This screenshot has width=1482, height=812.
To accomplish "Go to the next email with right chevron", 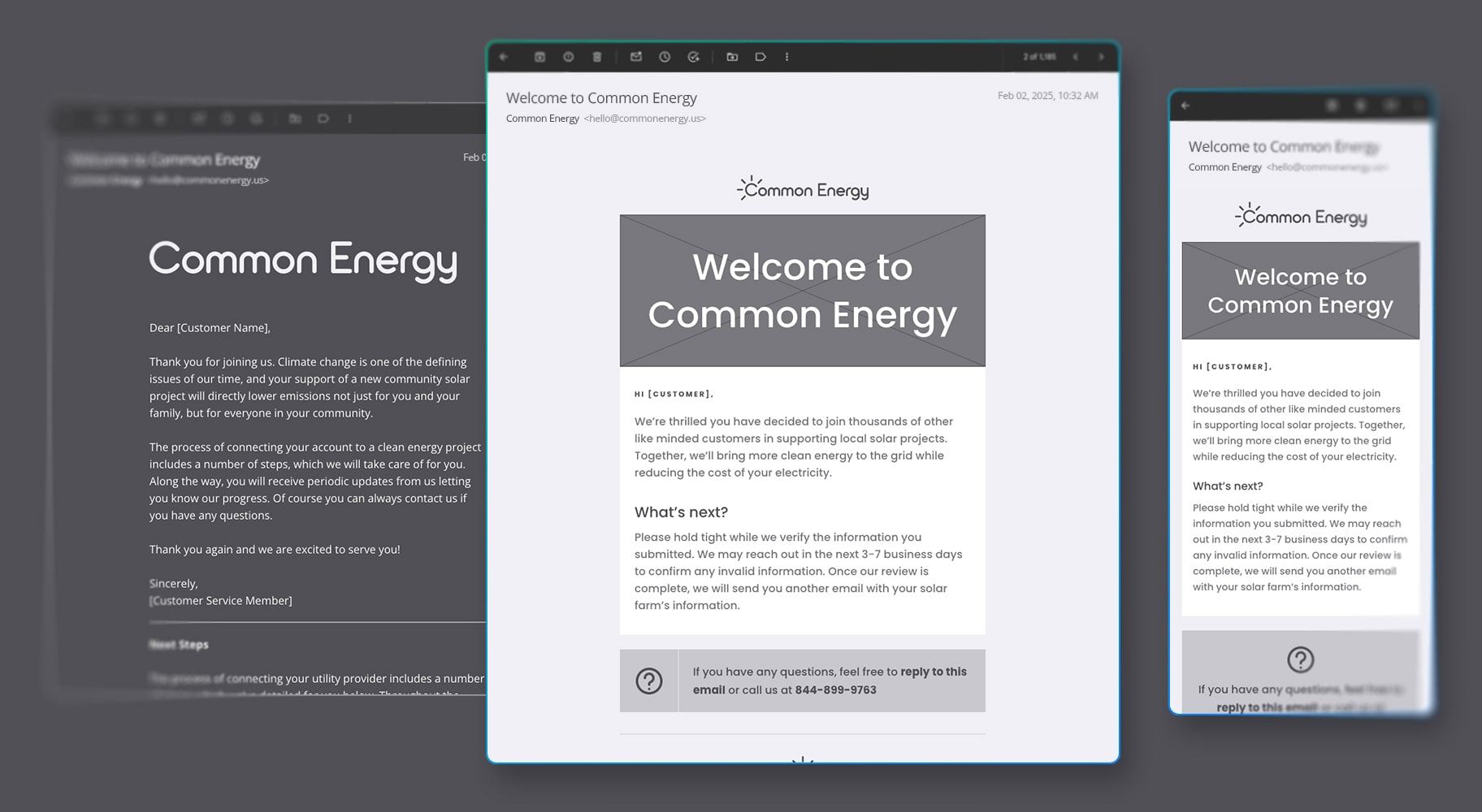I will pos(1101,57).
